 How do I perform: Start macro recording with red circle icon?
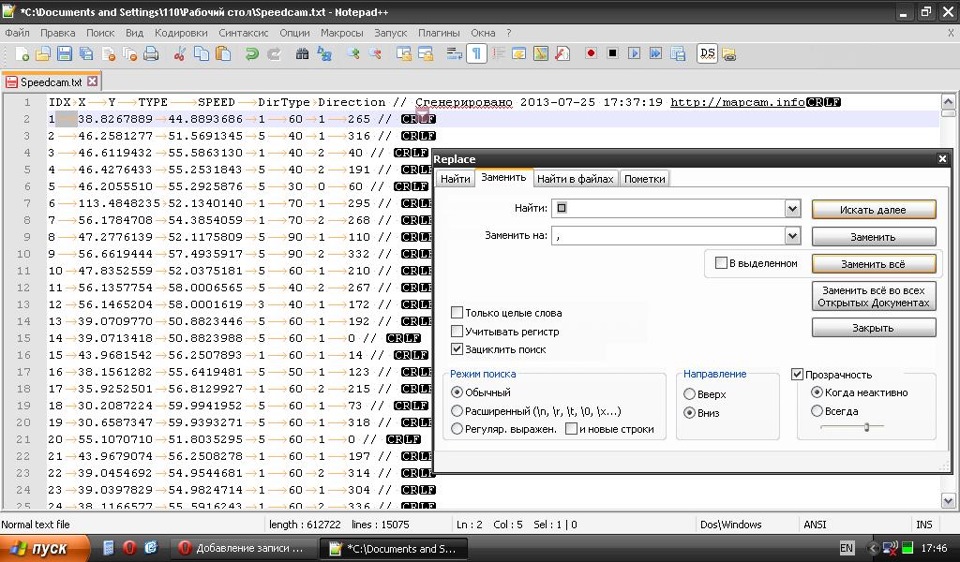click(x=591, y=54)
